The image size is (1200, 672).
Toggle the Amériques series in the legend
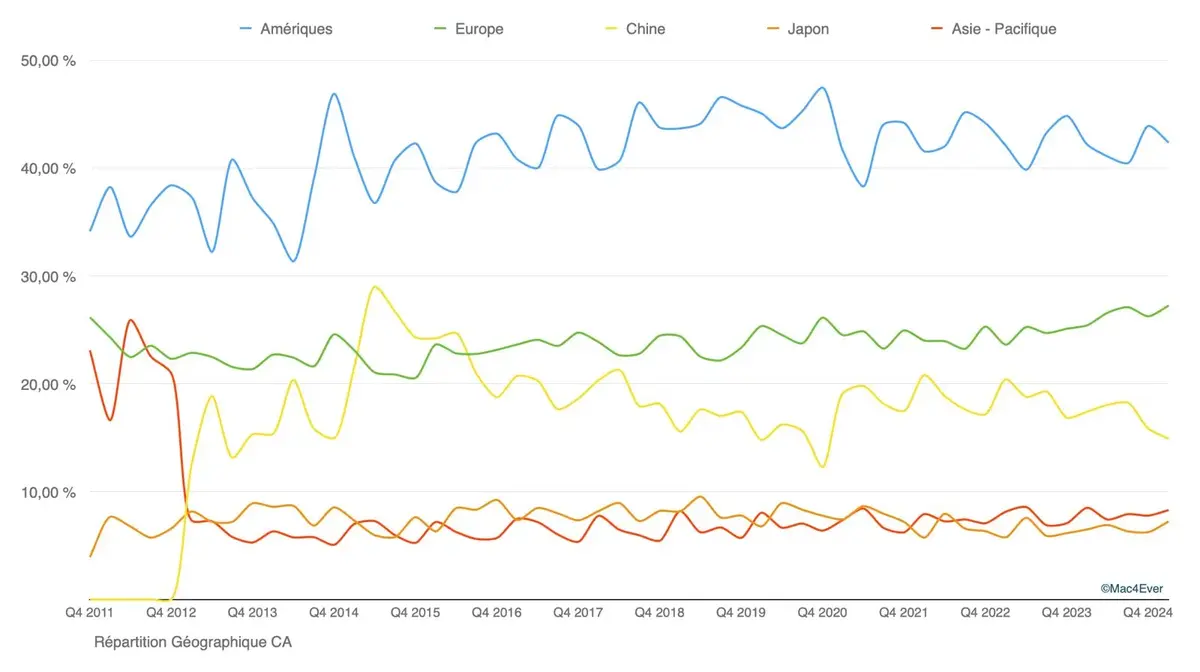click(x=296, y=29)
